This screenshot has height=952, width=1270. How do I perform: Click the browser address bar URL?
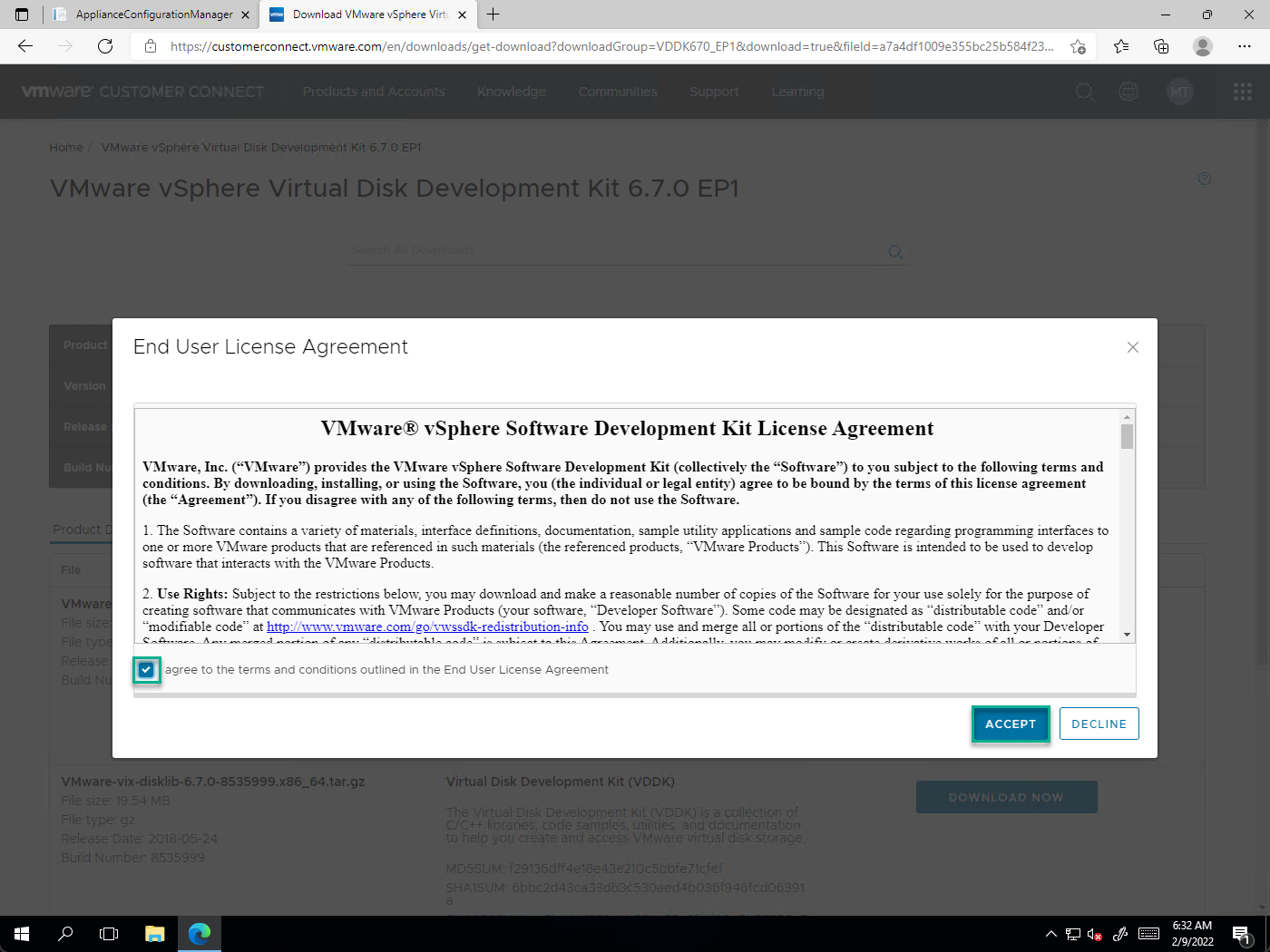(x=612, y=46)
